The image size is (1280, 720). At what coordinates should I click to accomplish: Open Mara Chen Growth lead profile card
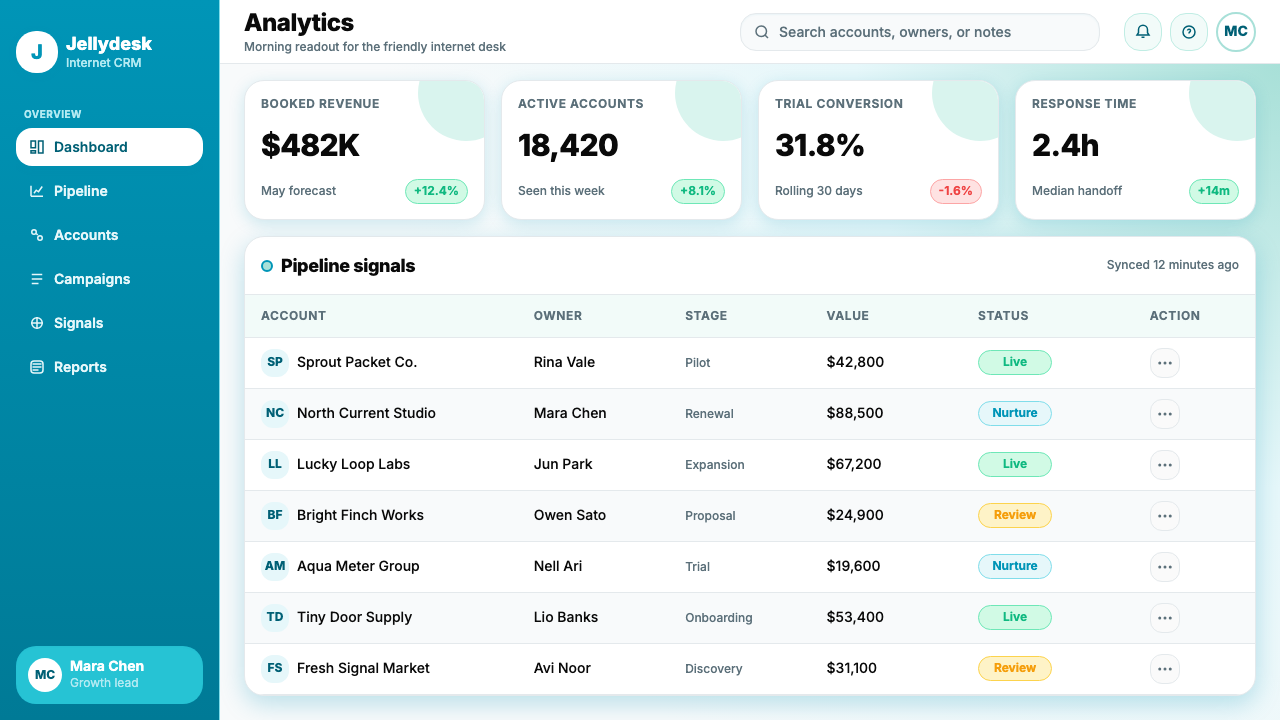tap(109, 675)
